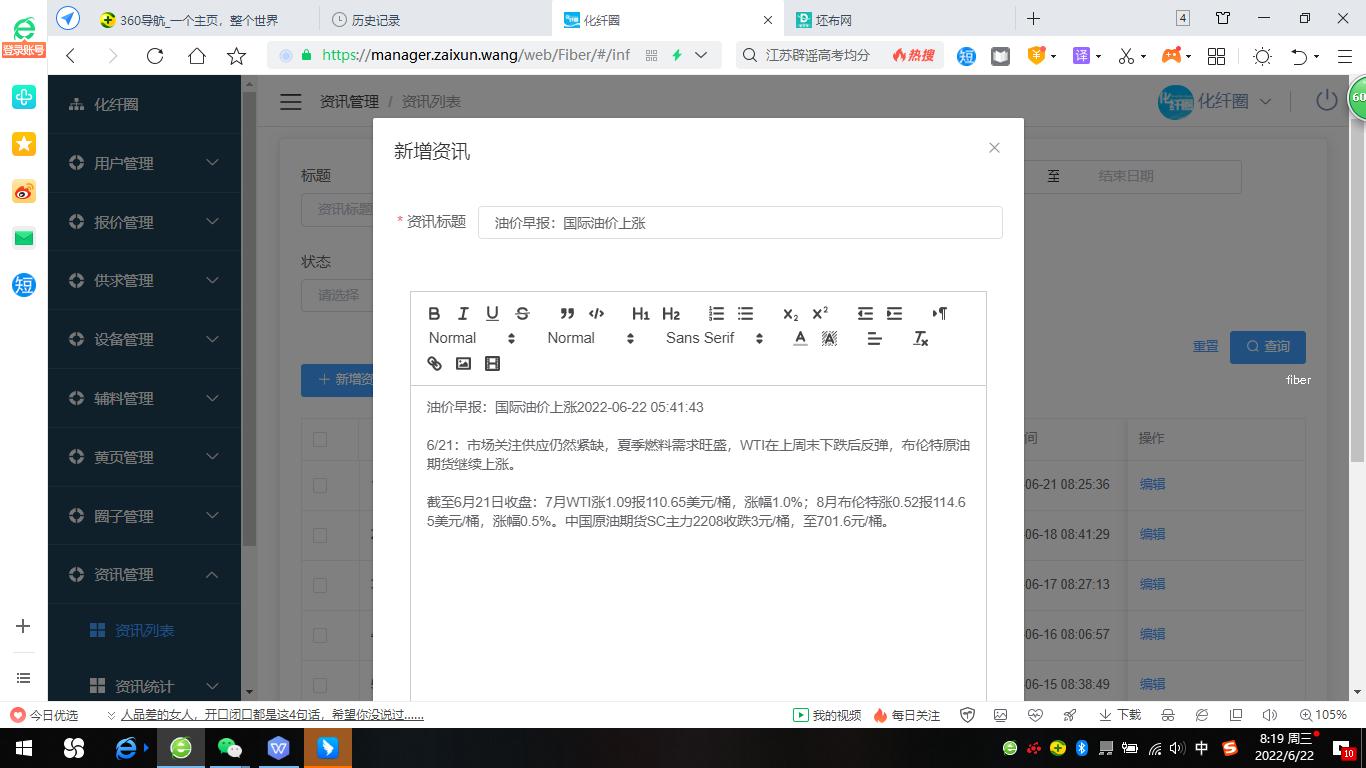The height and width of the screenshot is (768, 1366).
Task: Clear text formatting in editor
Action: pos(921,339)
